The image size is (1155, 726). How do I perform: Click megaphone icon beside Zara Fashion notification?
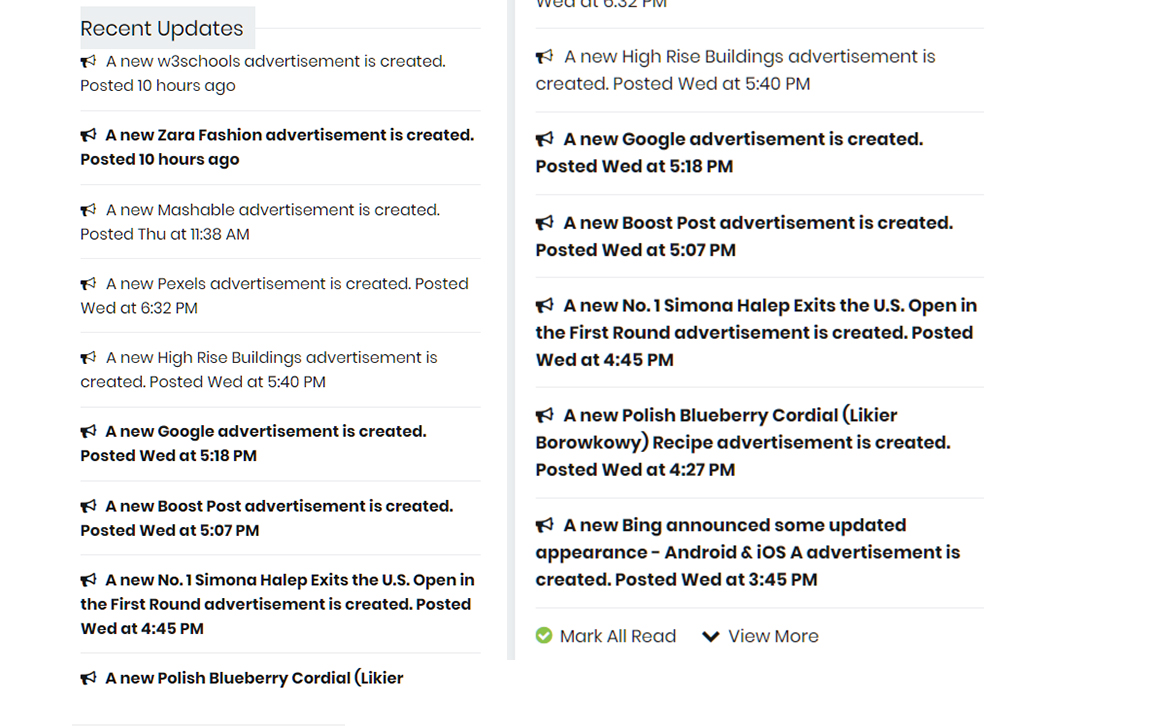click(x=88, y=135)
